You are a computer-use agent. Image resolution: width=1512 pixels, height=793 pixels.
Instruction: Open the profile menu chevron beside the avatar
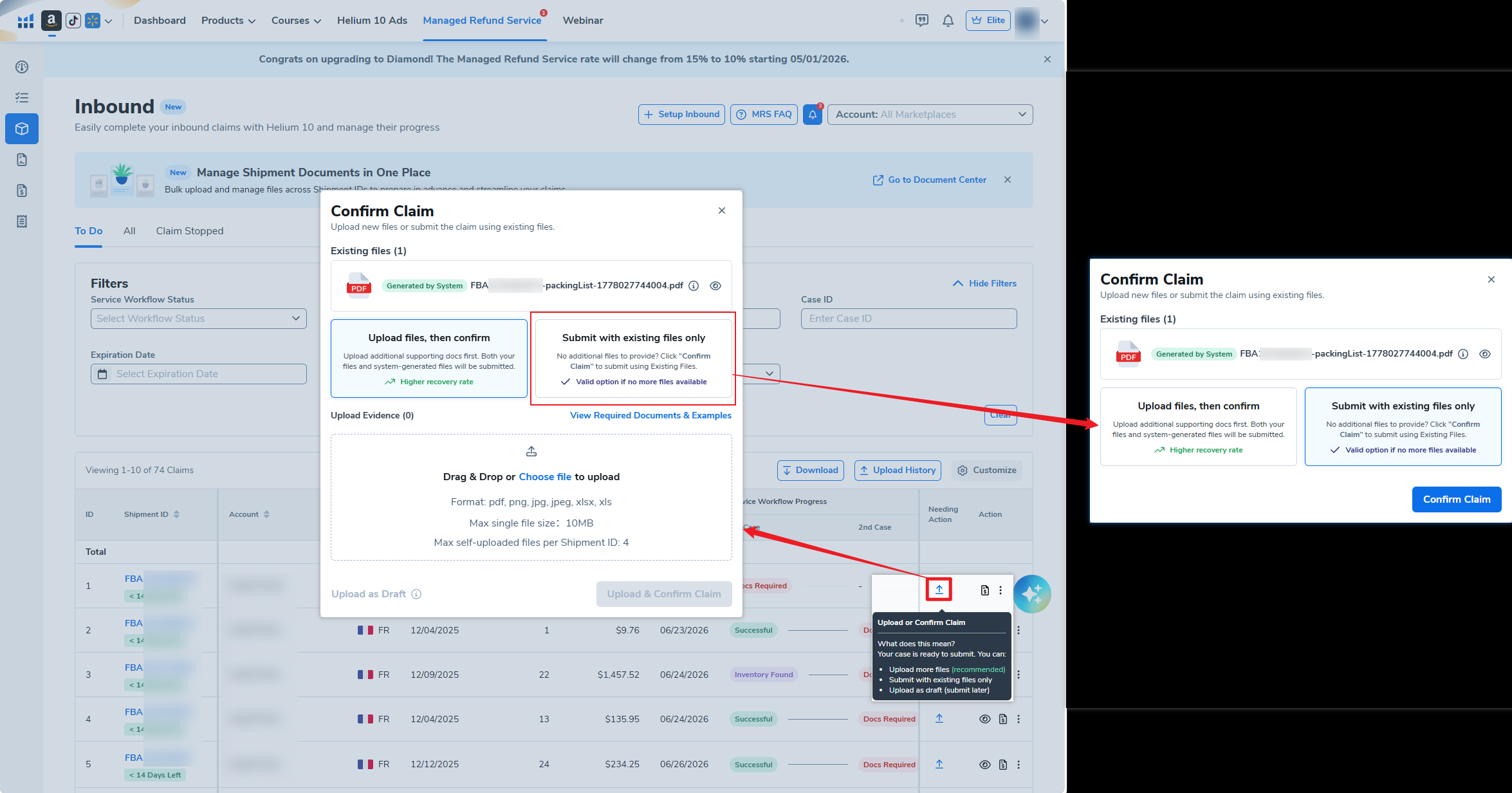(x=1044, y=21)
